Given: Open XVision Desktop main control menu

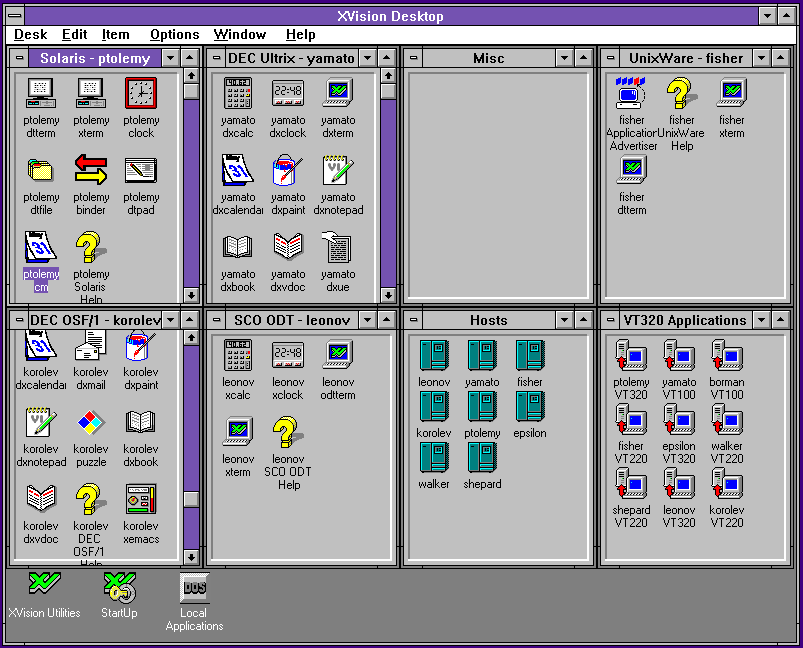Looking at the screenshot, I should [16, 15].
